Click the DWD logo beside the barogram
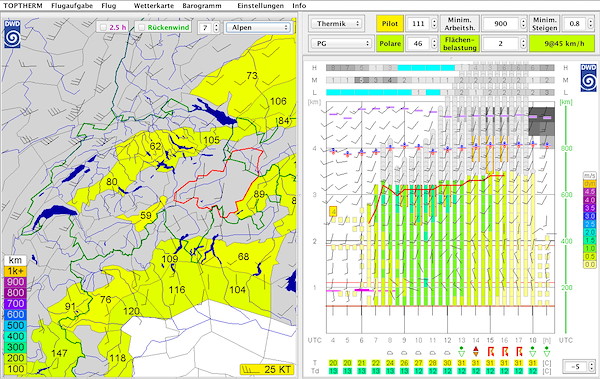This screenshot has height=379, width=600. point(588,78)
